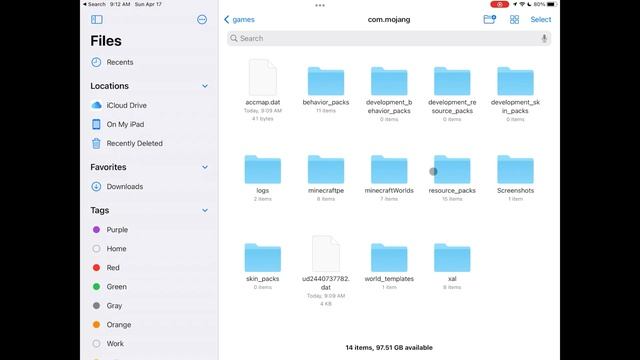640x360 pixels.
Task: Open the more options ellipsis in sidebar
Action: point(202,19)
